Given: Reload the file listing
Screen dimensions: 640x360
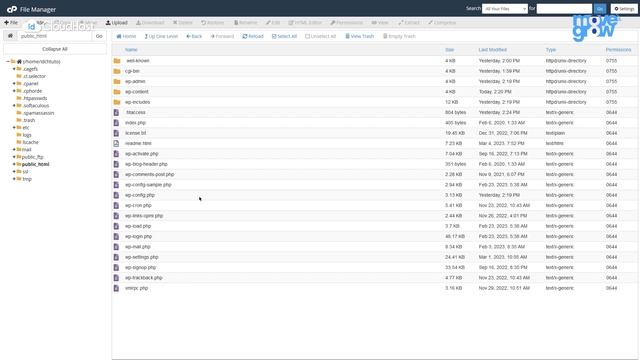Looking at the screenshot, I should pyautogui.click(x=253, y=36).
